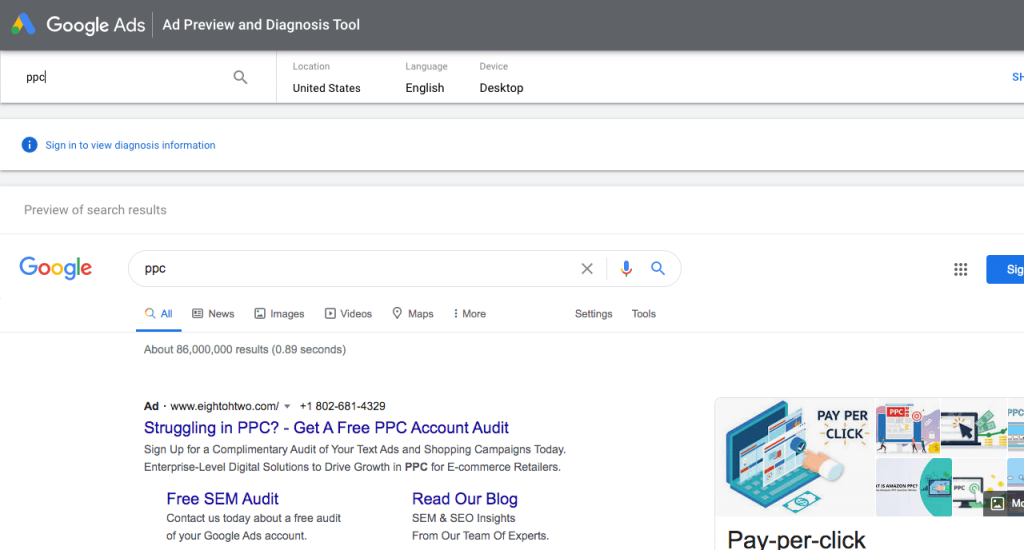
Task: Click the image icon on the picture strip
Action: click(x=997, y=504)
